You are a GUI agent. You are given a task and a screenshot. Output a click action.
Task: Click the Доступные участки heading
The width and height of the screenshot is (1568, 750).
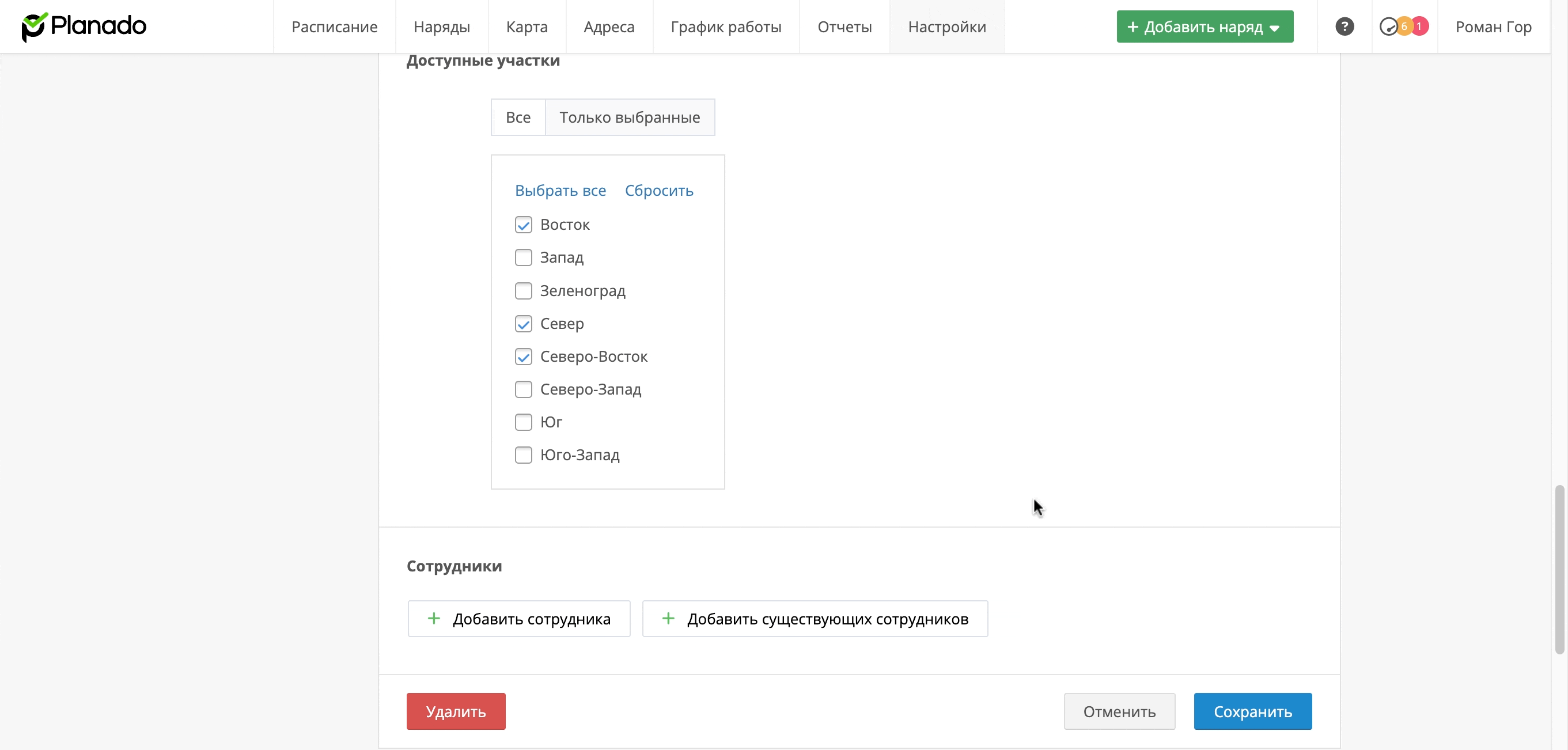tap(483, 60)
